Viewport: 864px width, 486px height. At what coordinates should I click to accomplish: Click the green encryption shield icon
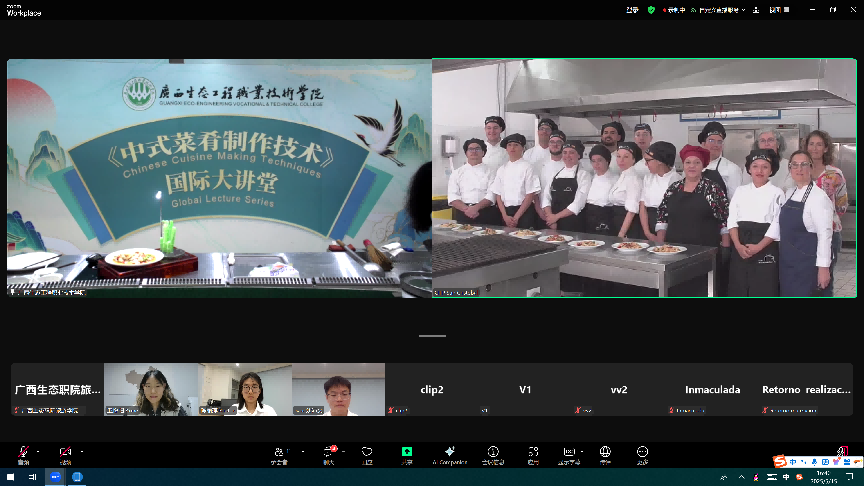click(x=651, y=10)
